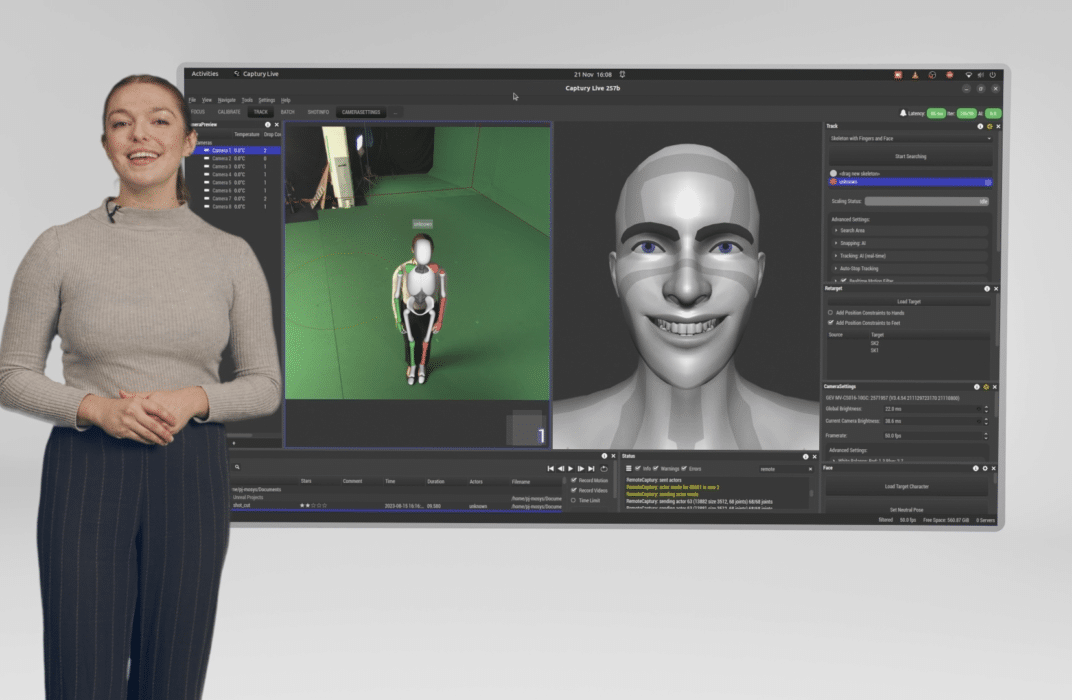This screenshot has height=700, width=1072.
Task: Open the Navigate menu
Action: (226, 100)
